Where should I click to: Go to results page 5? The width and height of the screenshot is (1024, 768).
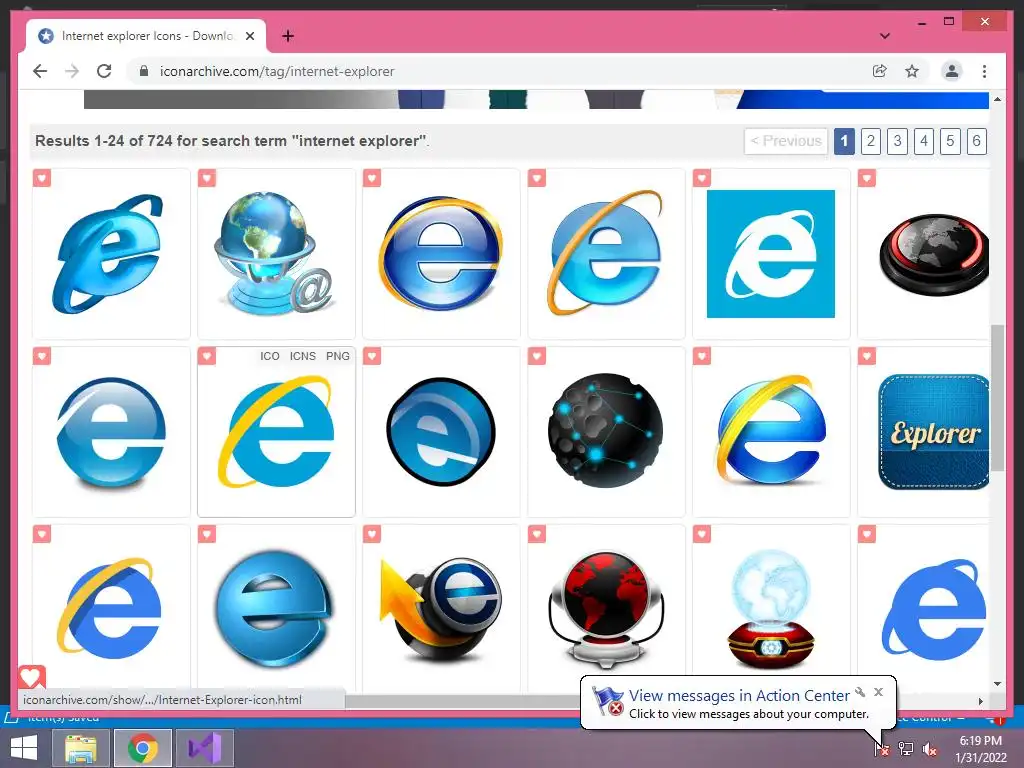tap(950, 141)
